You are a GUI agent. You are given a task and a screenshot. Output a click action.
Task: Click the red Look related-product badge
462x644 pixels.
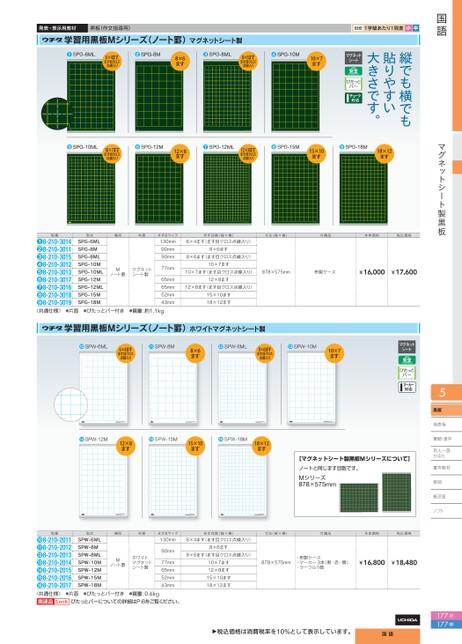click(62, 601)
